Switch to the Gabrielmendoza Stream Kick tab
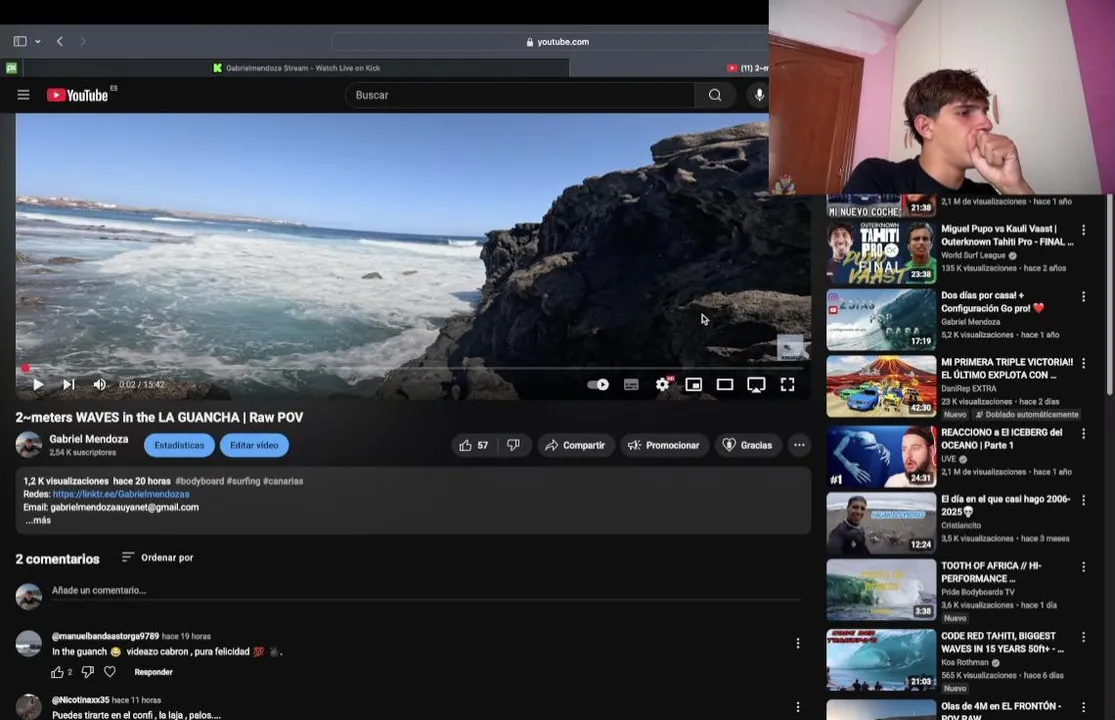This screenshot has width=1115, height=720. pyautogui.click(x=297, y=68)
